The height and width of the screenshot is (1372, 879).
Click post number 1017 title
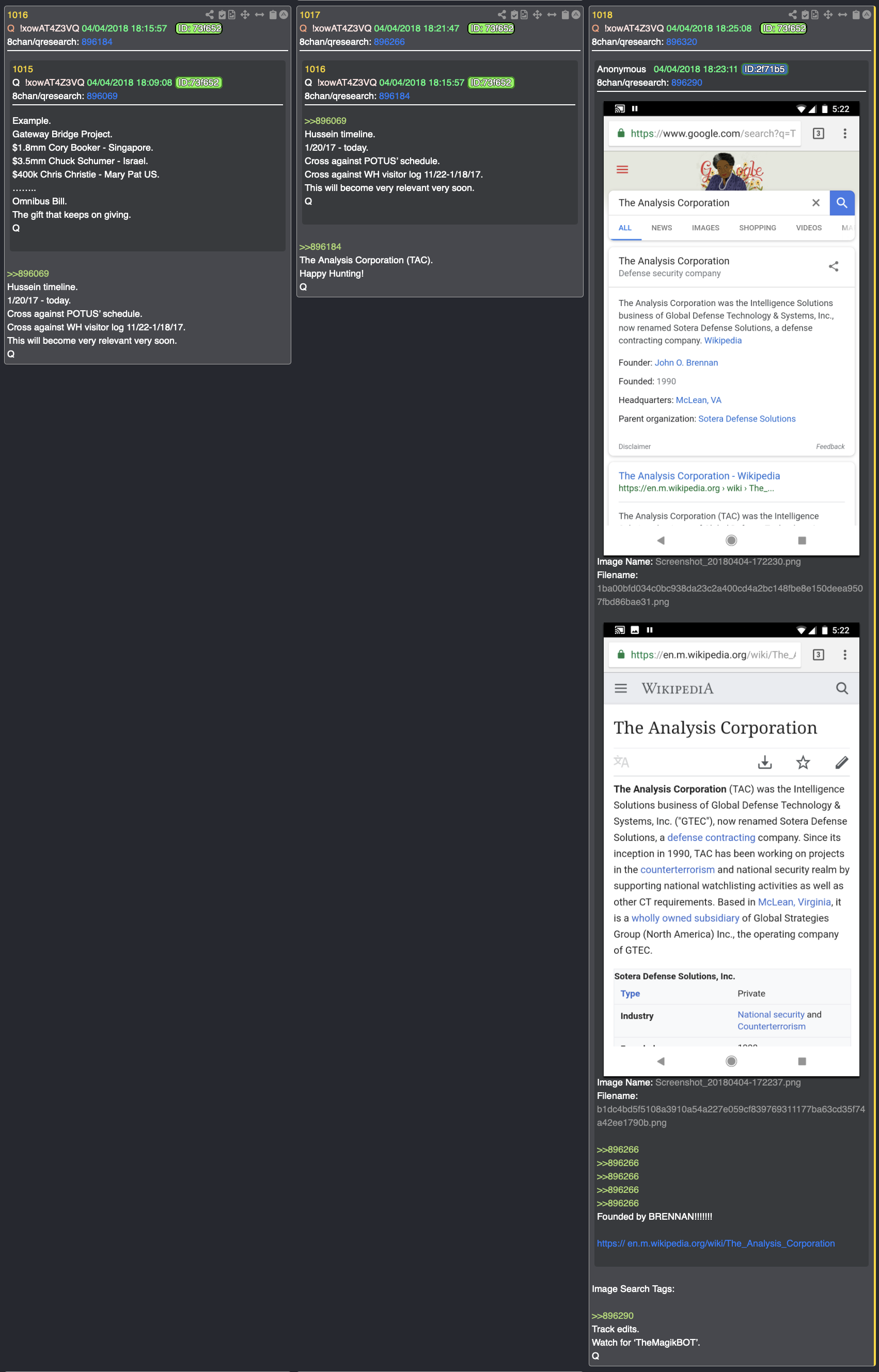coord(309,15)
